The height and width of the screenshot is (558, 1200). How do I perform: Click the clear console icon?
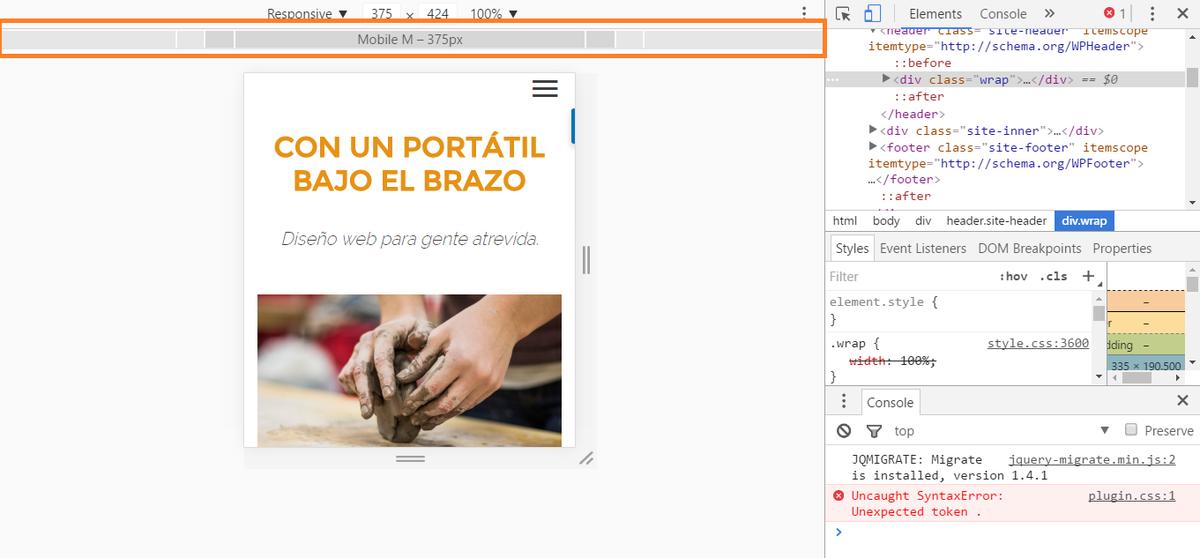click(844, 431)
